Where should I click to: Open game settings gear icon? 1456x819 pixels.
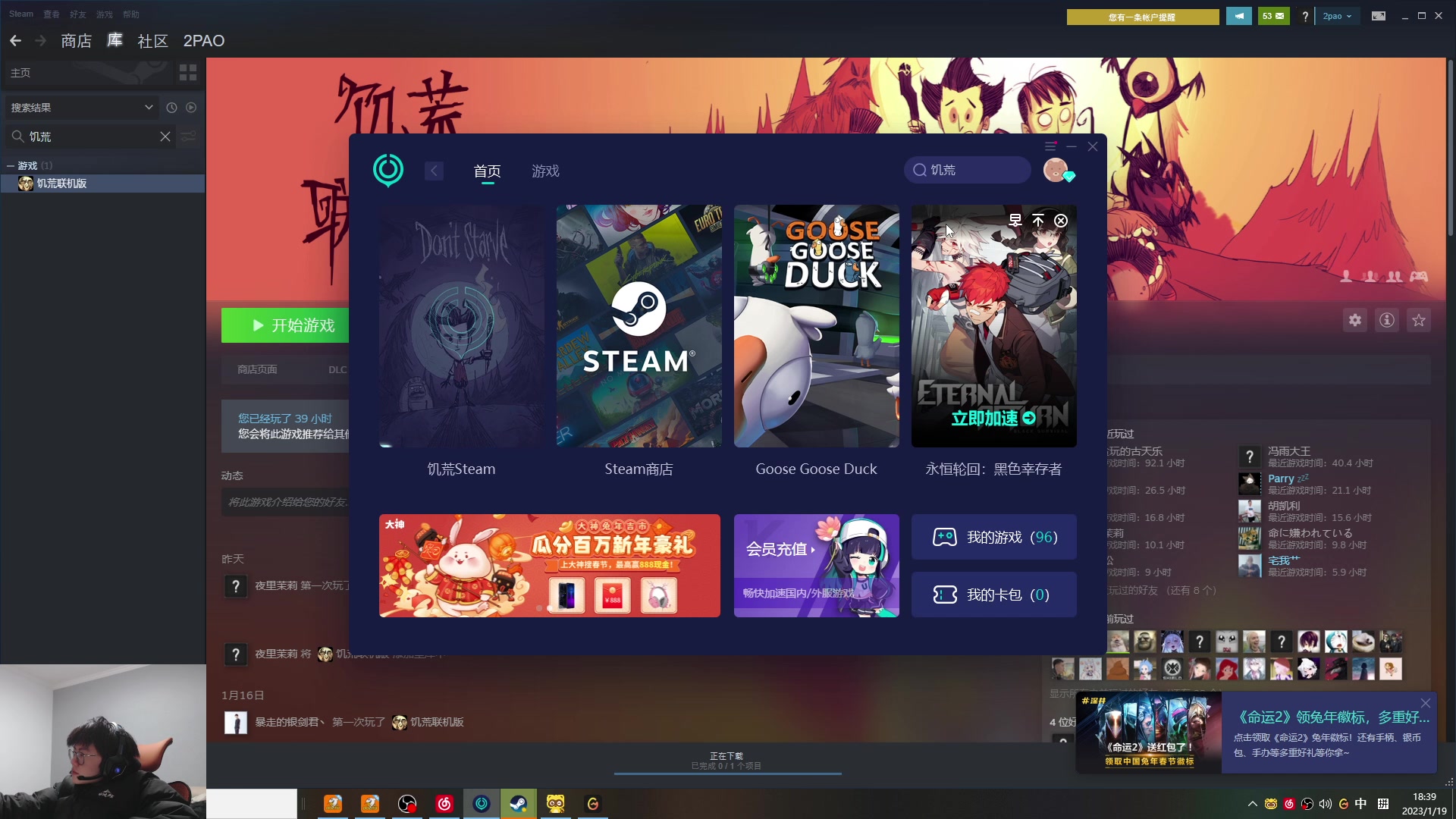coord(1355,320)
